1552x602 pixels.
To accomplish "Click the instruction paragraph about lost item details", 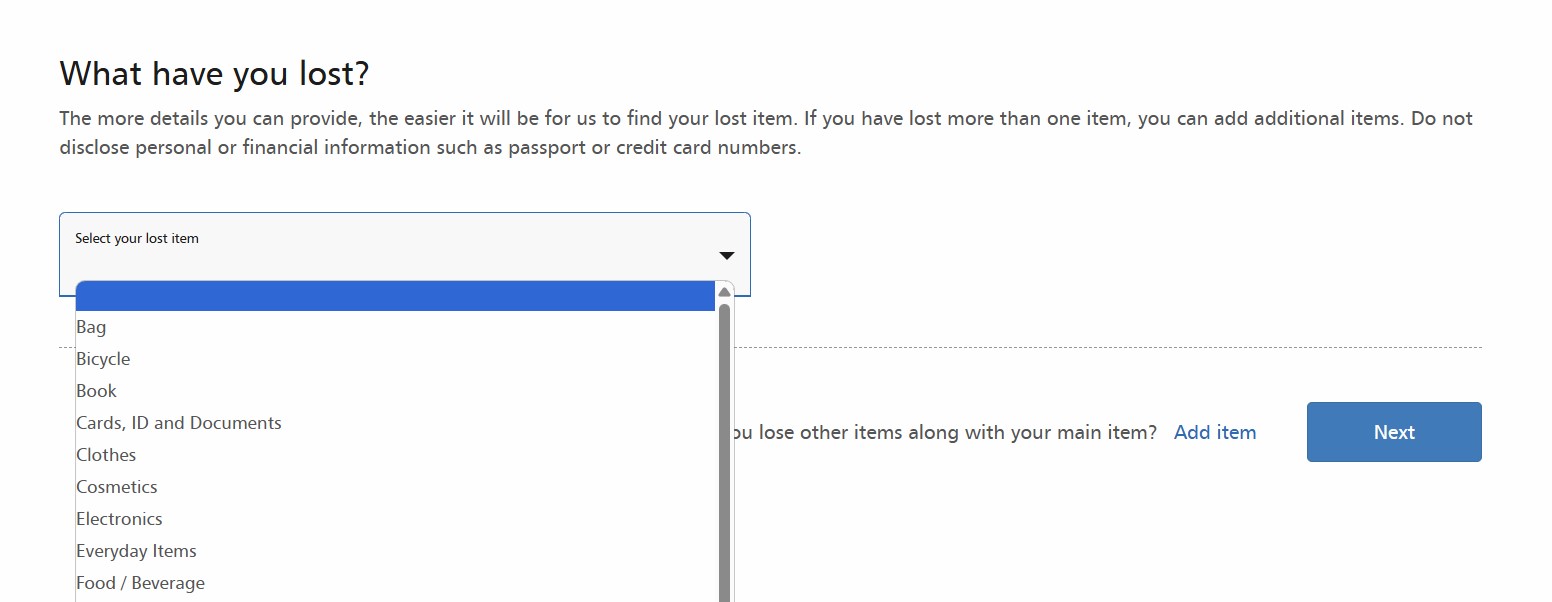I will tap(766, 133).
